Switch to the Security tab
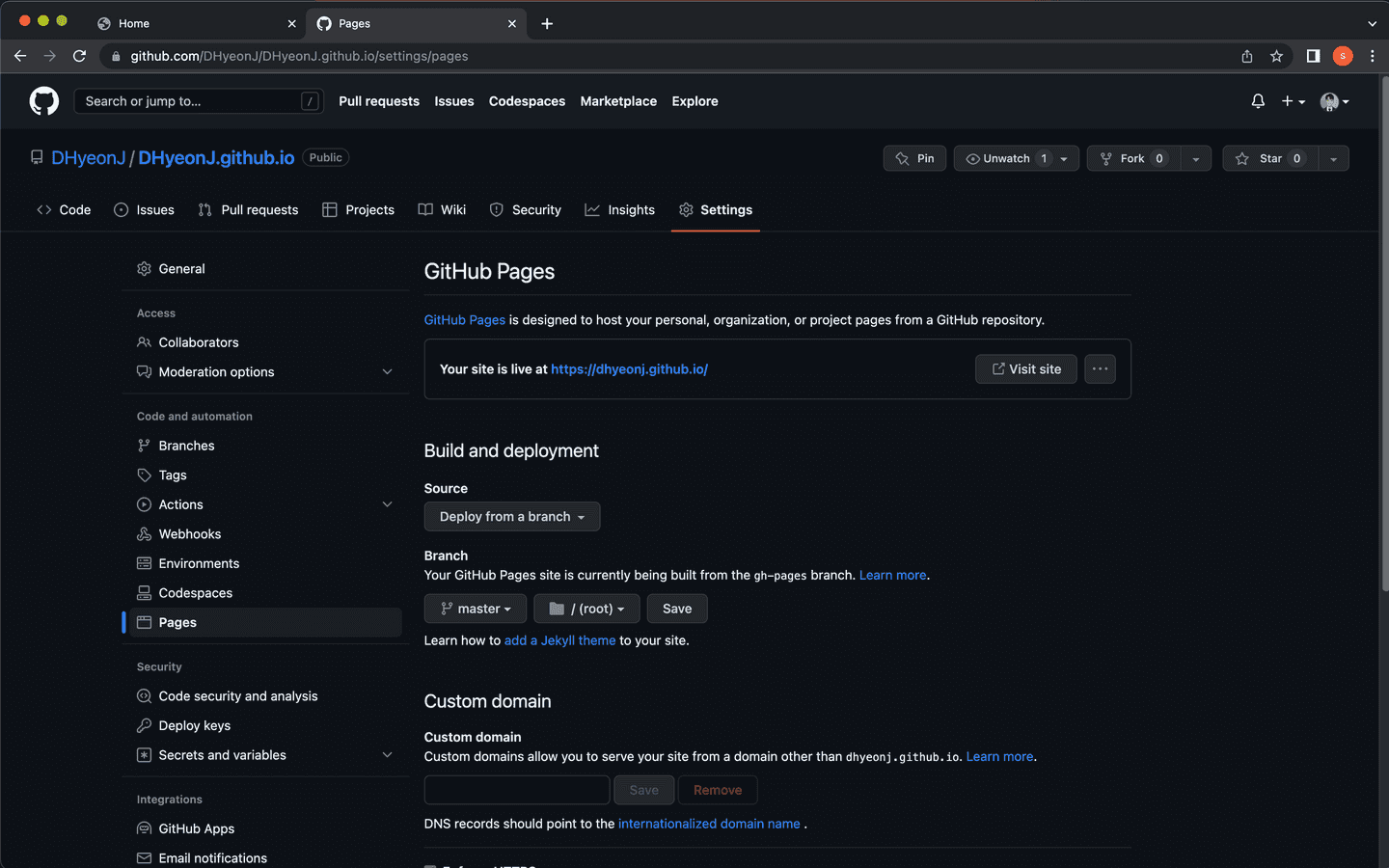The width and height of the screenshot is (1389, 868). 525,209
